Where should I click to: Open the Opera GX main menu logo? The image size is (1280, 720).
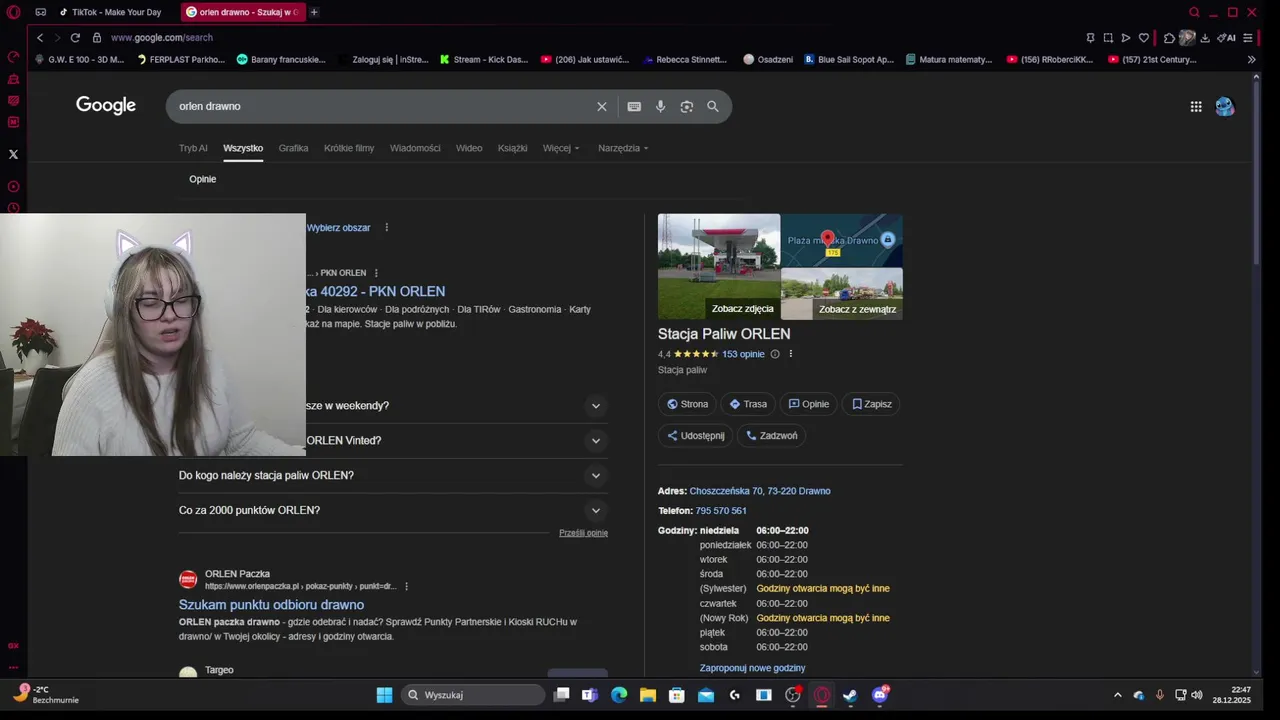[13, 12]
